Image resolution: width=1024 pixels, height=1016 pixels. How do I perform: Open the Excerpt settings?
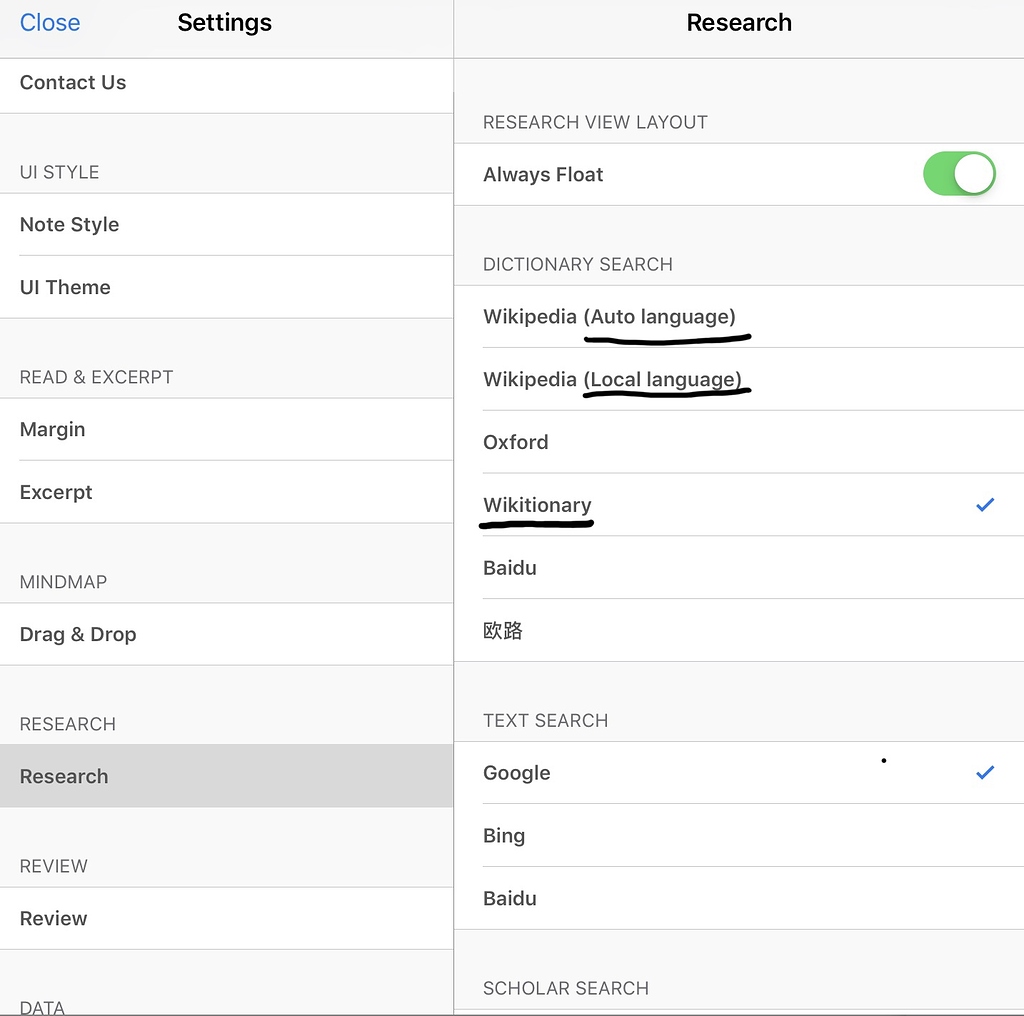coord(56,491)
